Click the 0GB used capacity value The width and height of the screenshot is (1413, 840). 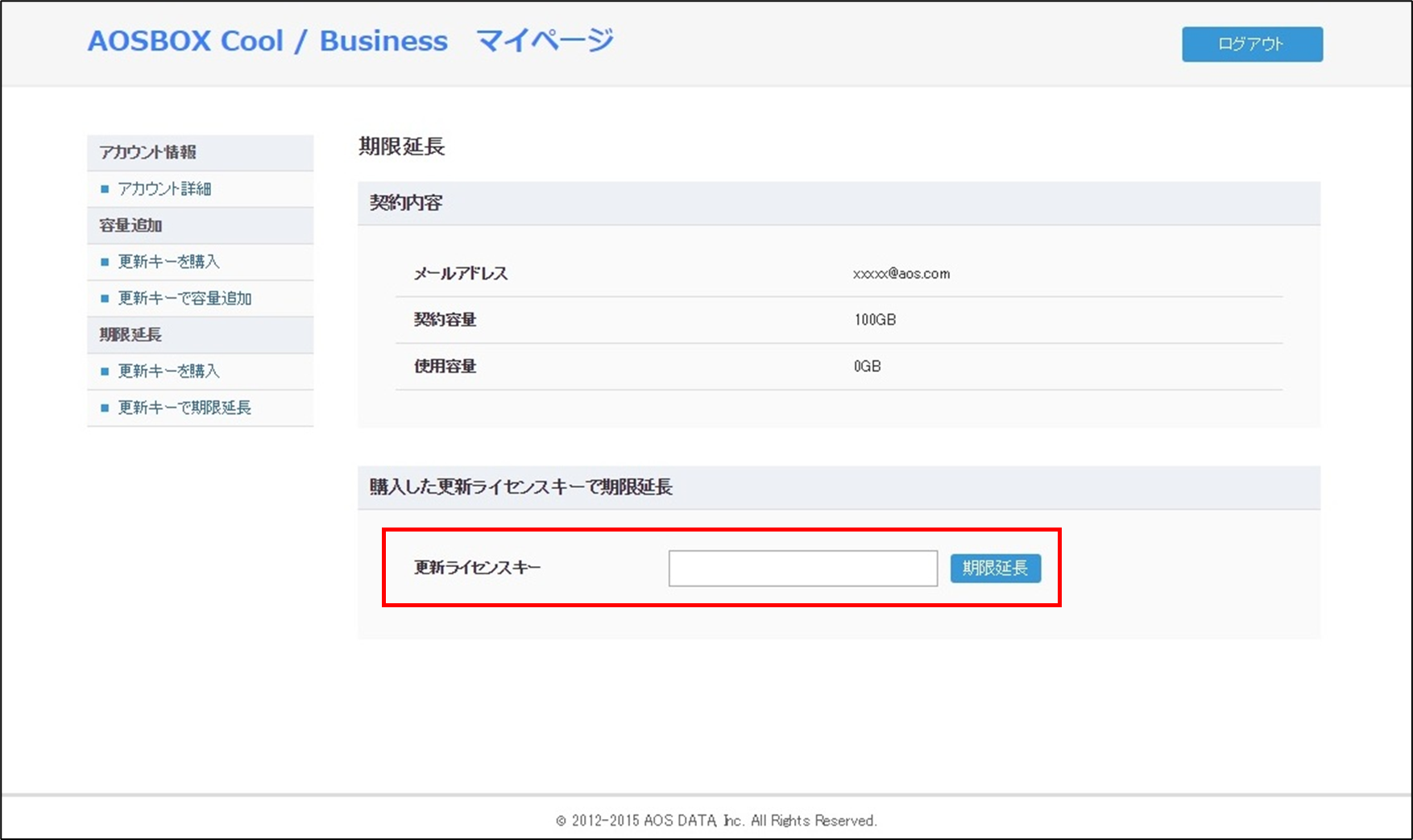coord(867,366)
